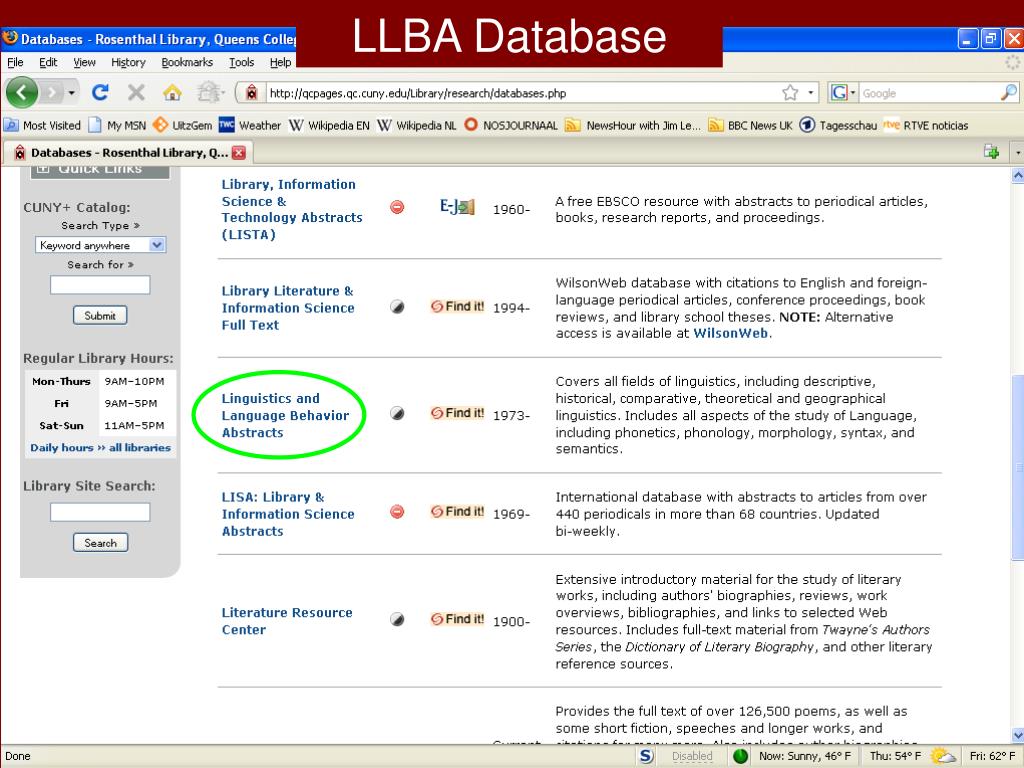Open the Google search engine selector
Screen dimensions: 1024x768
842,93
